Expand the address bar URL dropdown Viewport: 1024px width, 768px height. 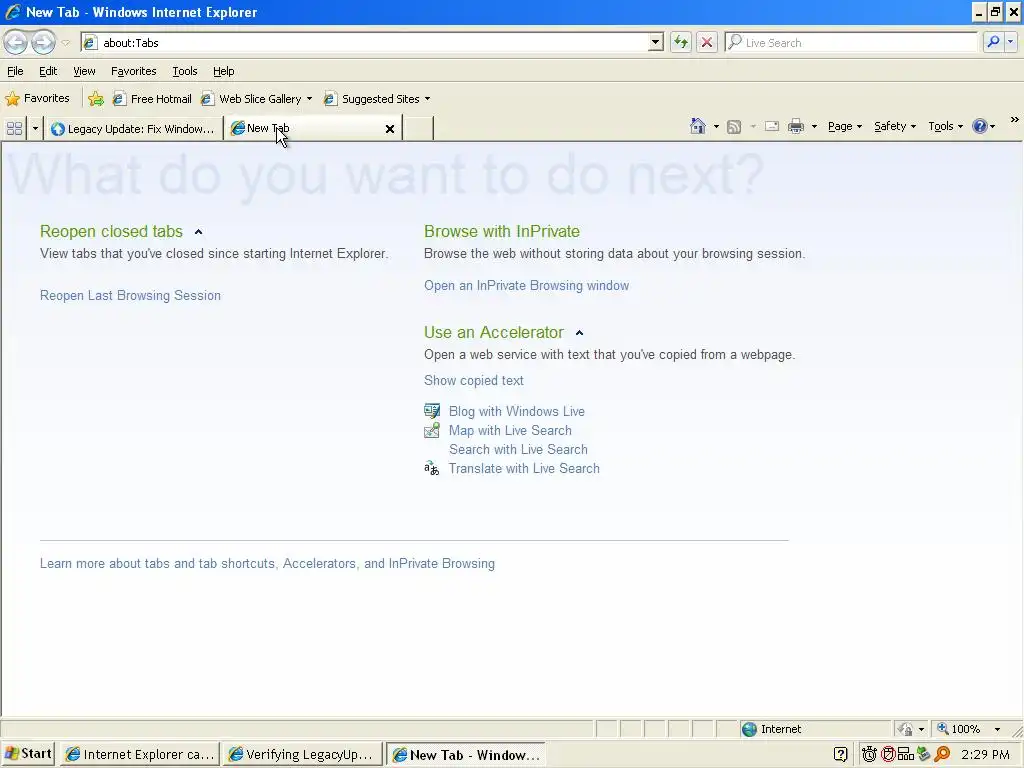click(x=656, y=42)
